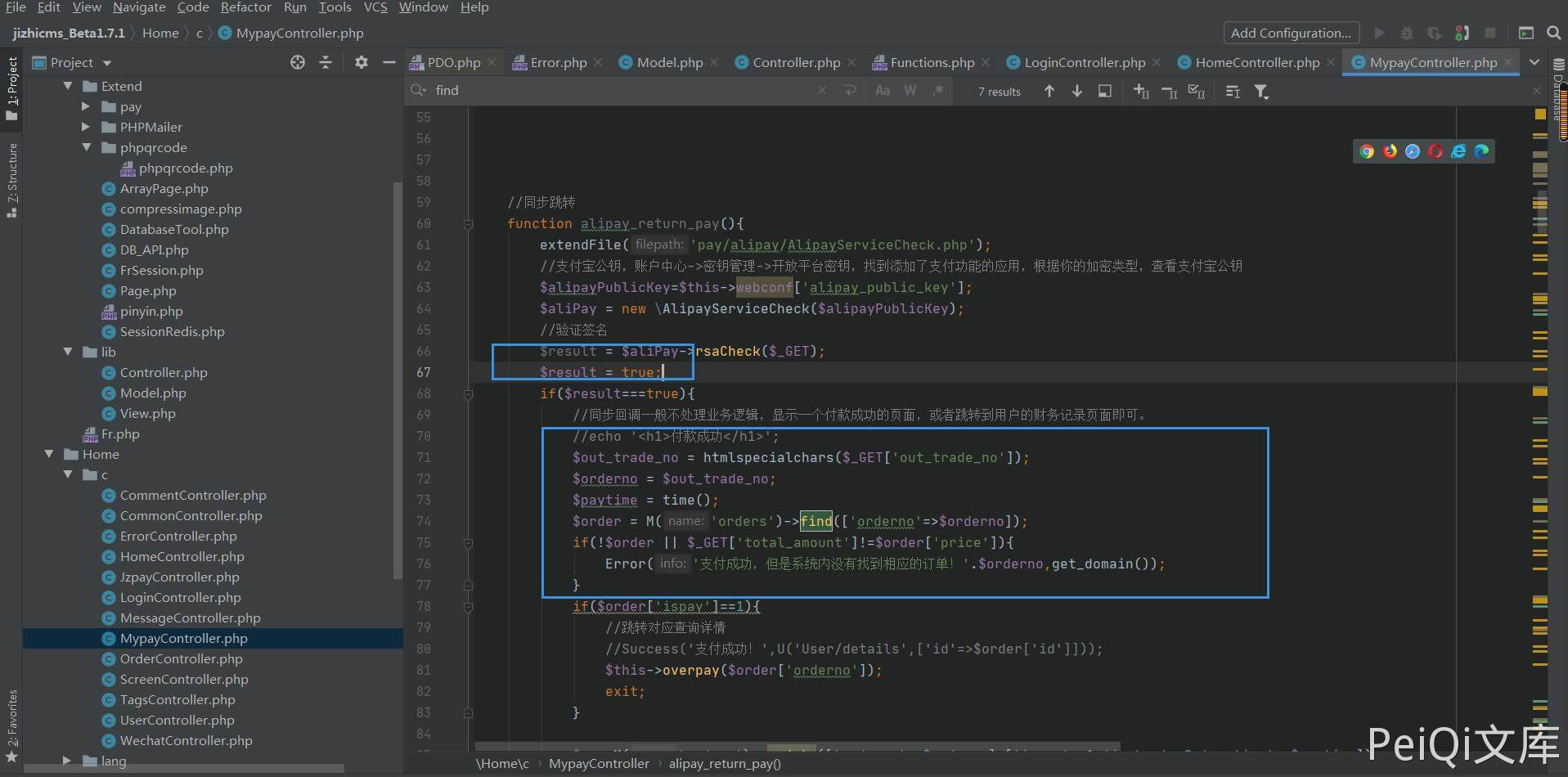Expand the PHPMailer folder
Viewport: 1568px width, 777px height.
pyautogui.click(x=86, y=127)
